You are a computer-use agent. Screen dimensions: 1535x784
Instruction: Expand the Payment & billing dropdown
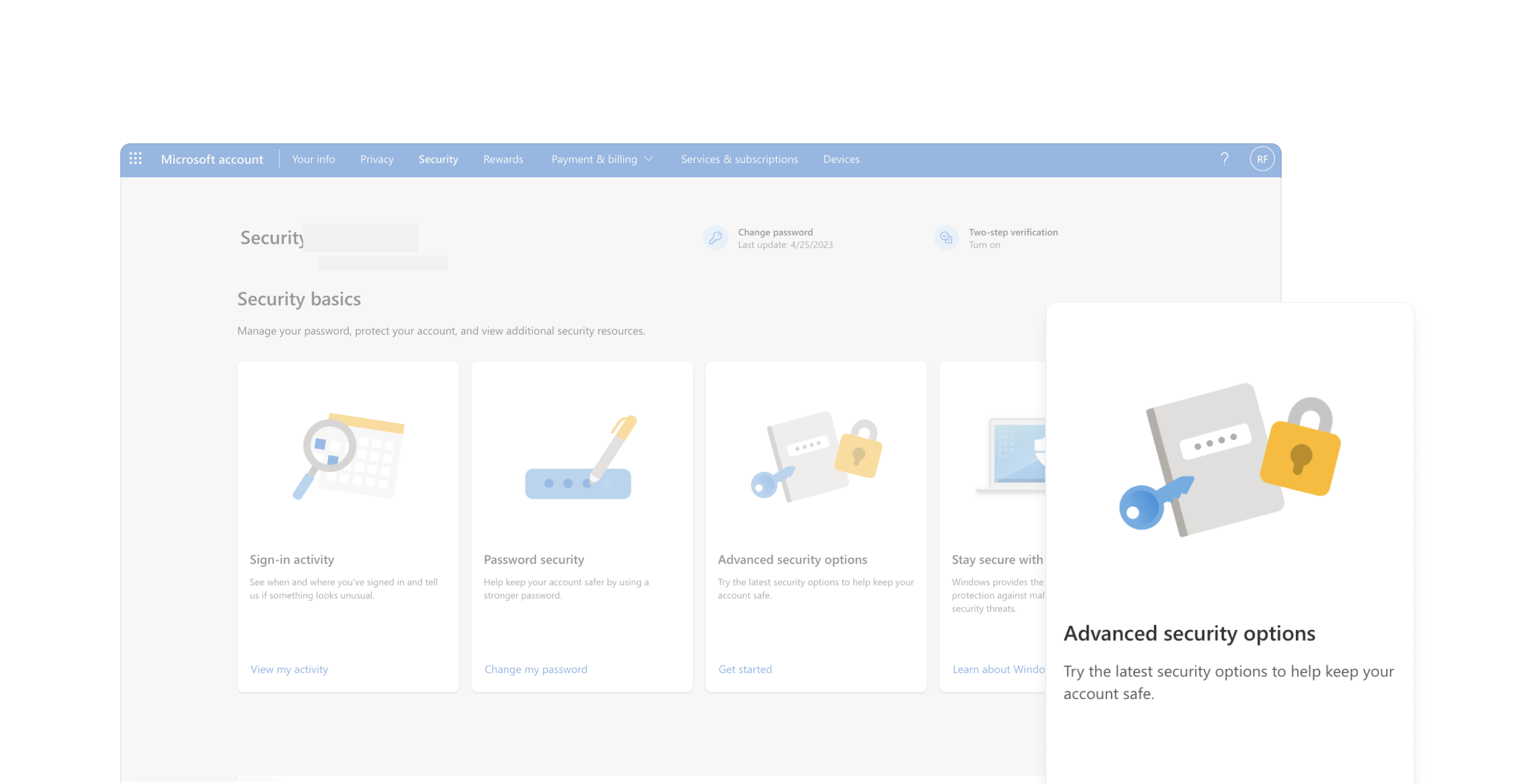602,159
